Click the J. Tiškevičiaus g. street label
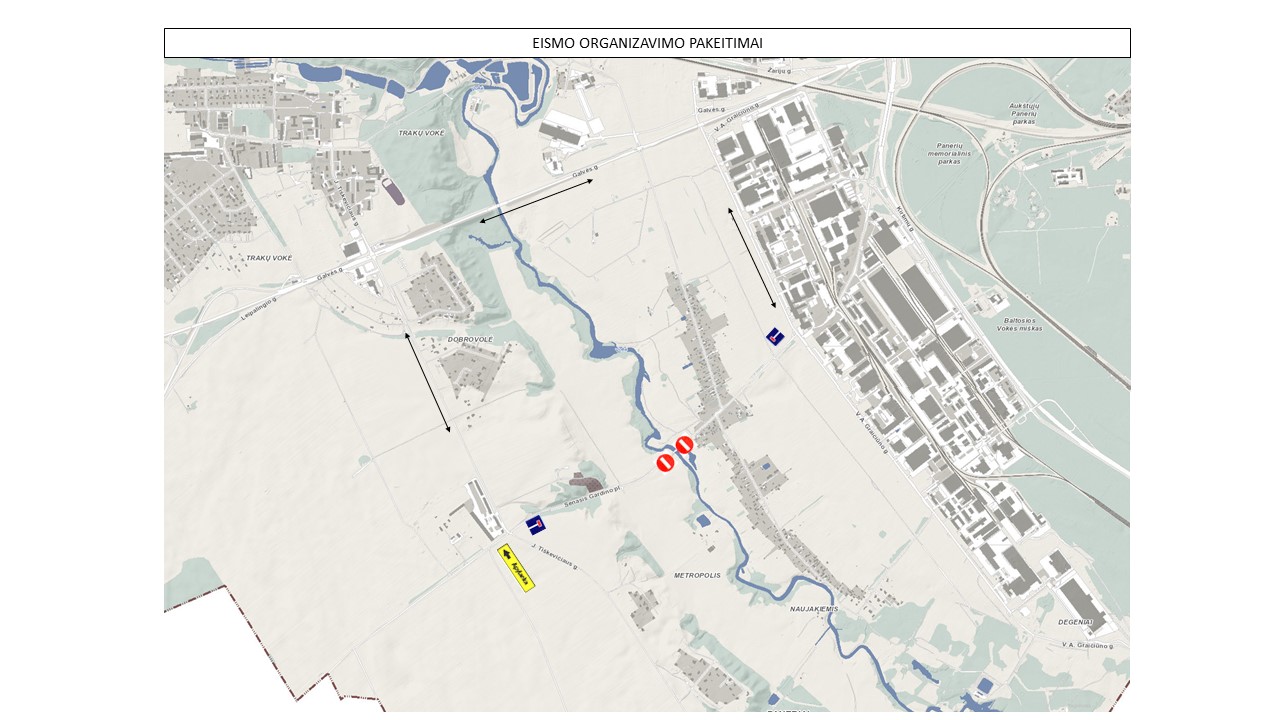 (555, 557)
